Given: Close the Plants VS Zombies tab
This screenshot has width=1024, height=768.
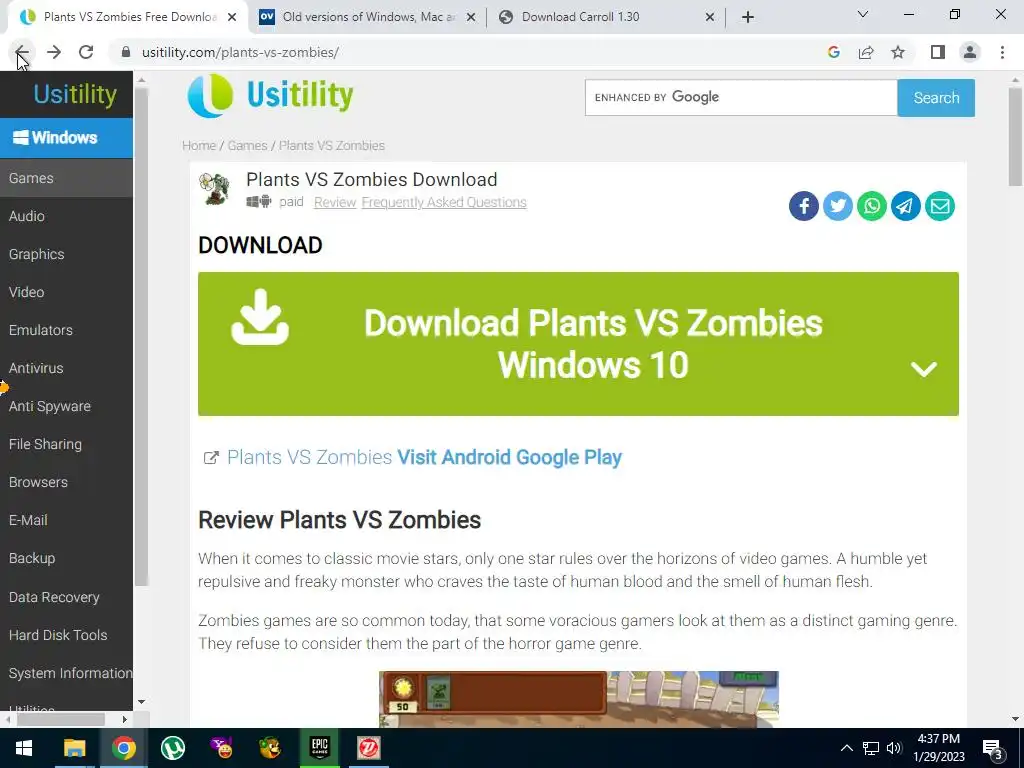Looking at the screenshot, I should coord(232,18).
